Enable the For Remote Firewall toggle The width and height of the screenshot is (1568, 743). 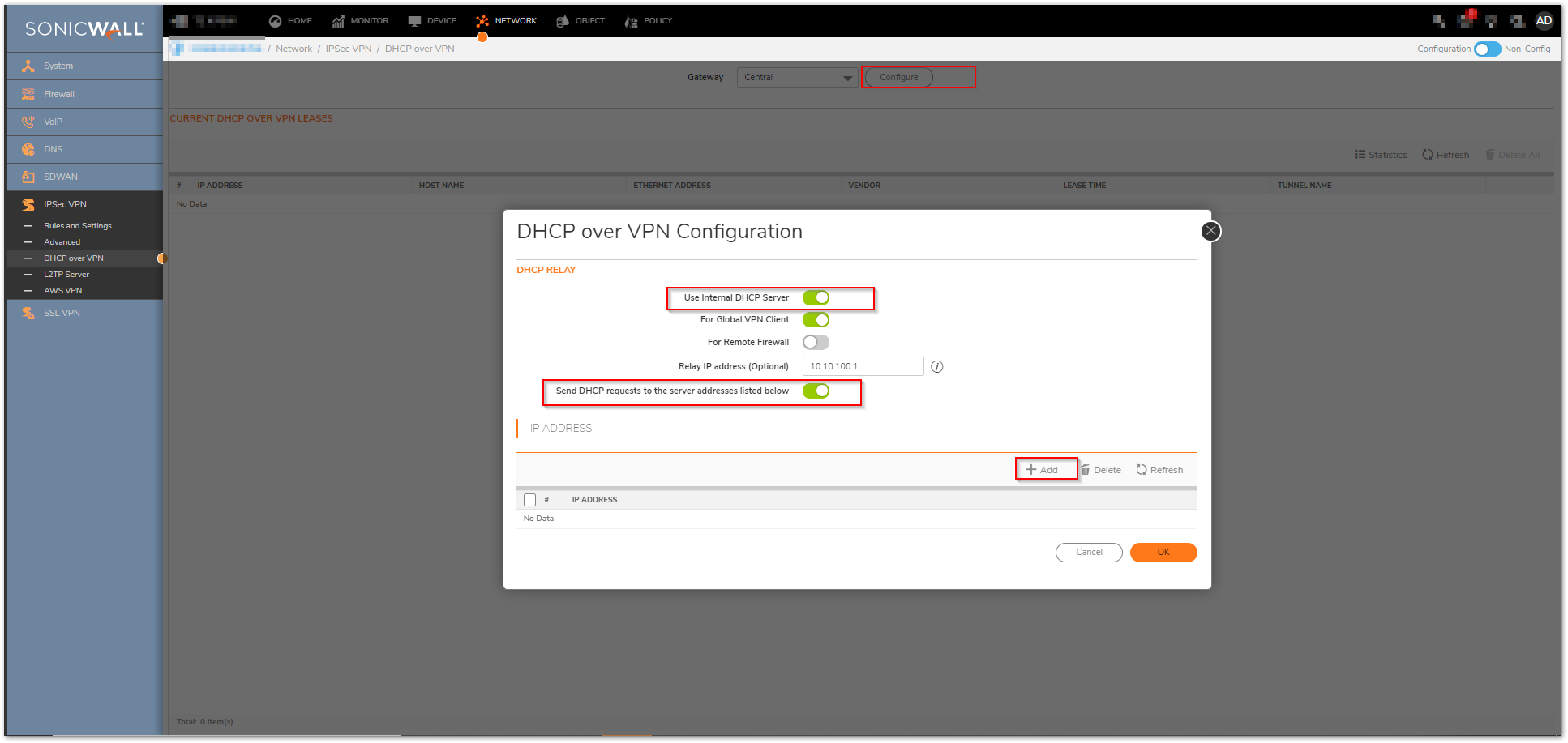pos(816,342)
